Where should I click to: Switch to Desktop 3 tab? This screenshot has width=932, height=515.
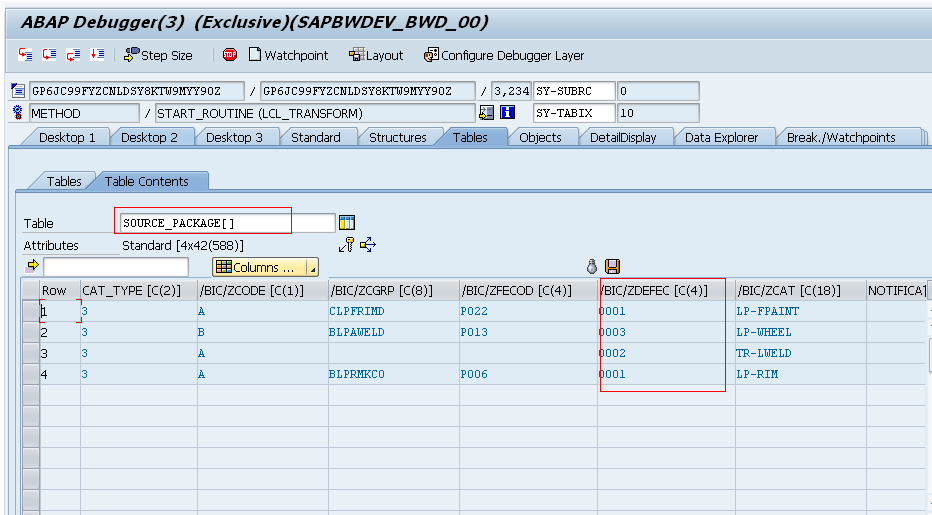[234, 137]
